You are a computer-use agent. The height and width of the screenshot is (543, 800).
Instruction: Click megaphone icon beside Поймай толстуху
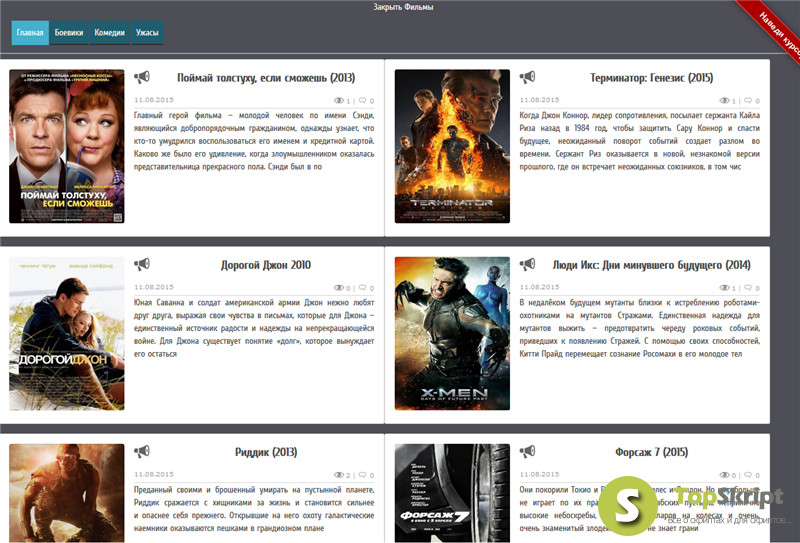coord(142,77)
